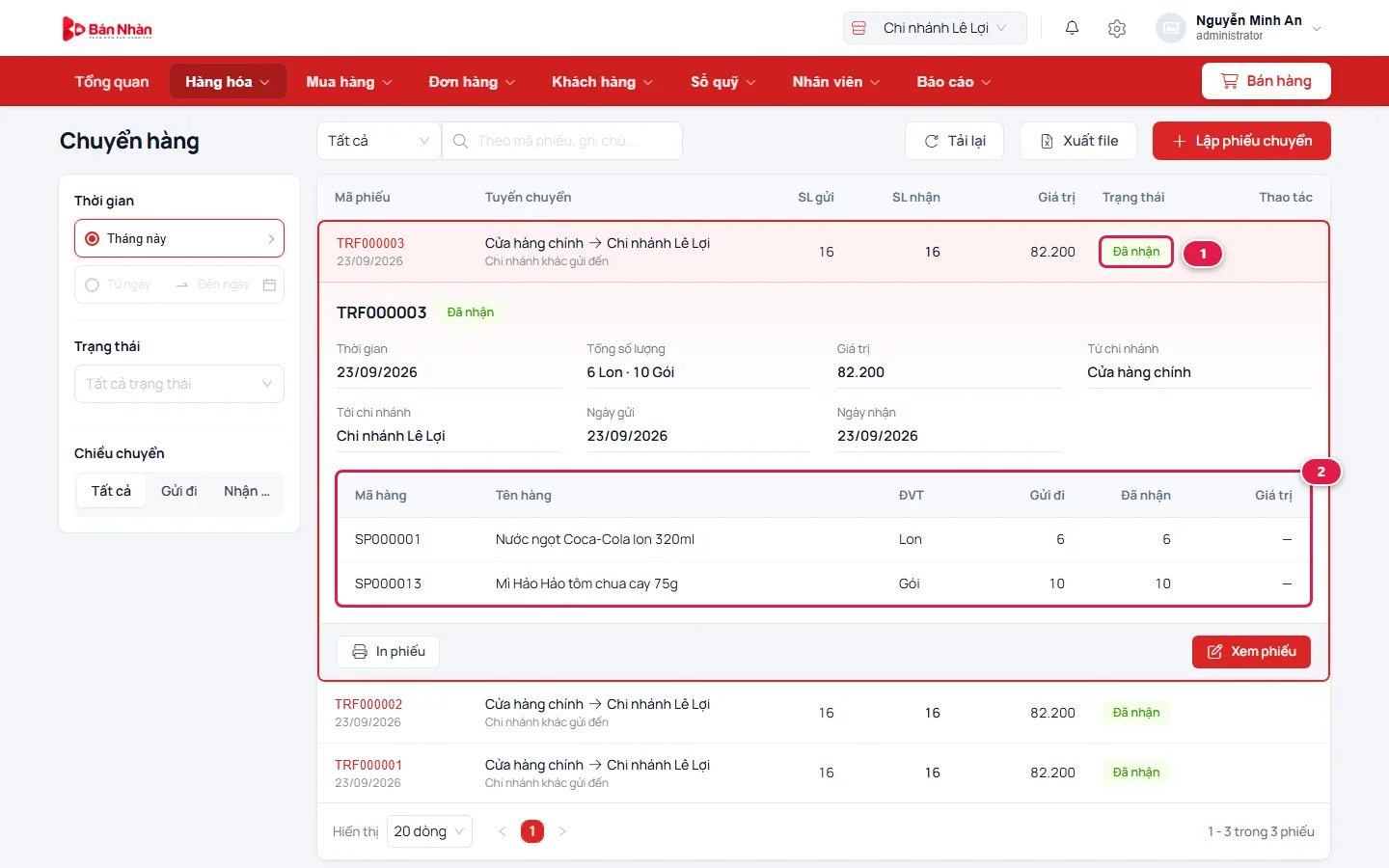Select the custom date range radio
Viewport: 1389px width, 868px height.
click(x=93, y=285)
